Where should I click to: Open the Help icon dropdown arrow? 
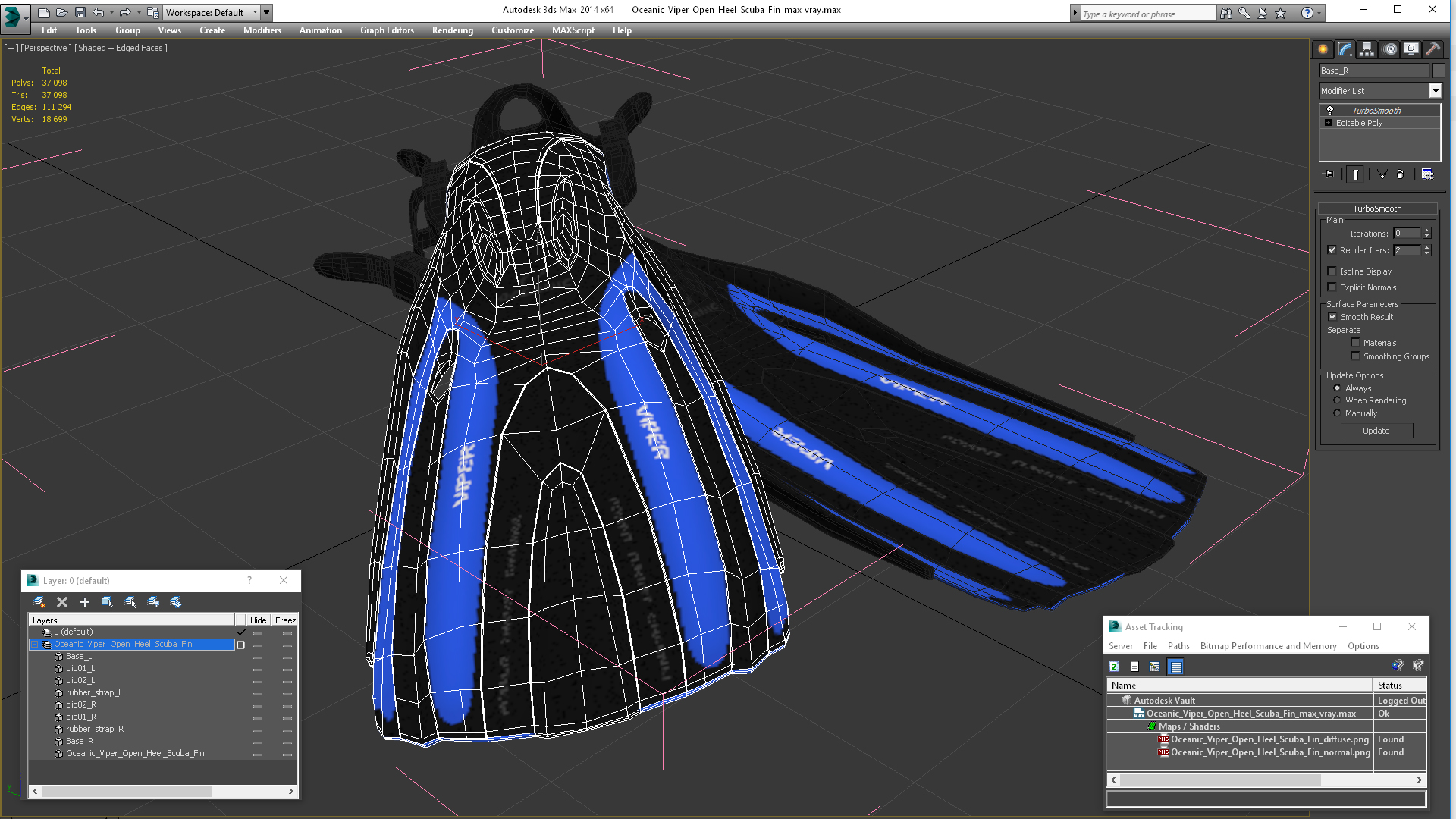1319,13
